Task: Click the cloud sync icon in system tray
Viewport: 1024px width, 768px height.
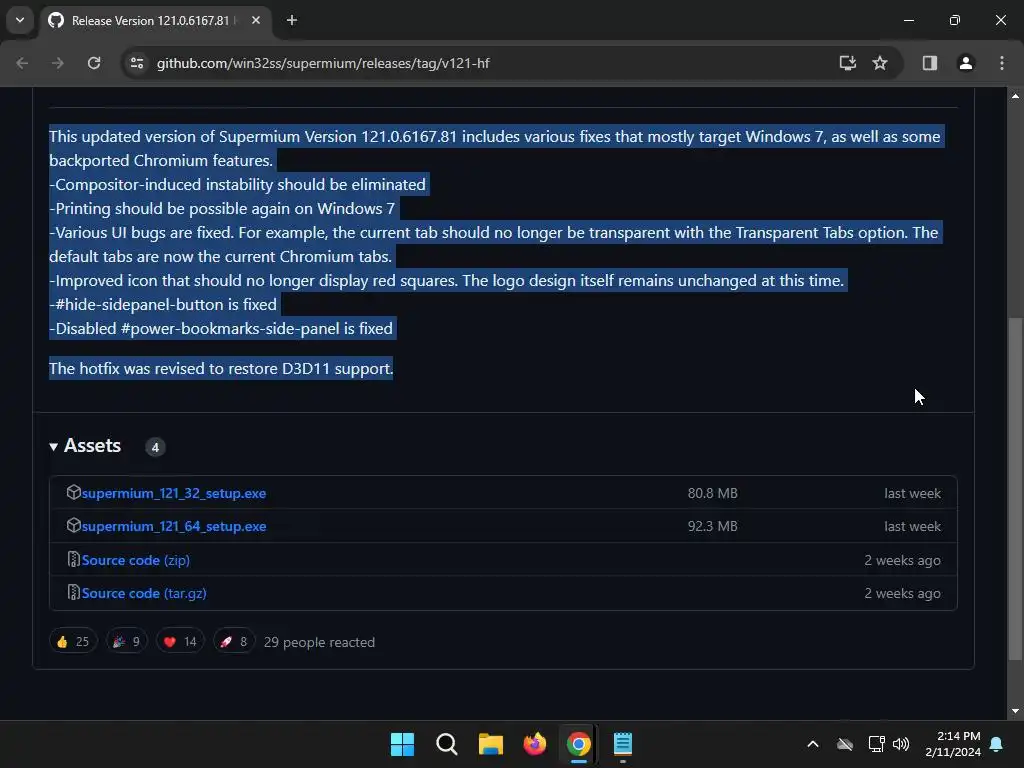Action: coord(845,744)
